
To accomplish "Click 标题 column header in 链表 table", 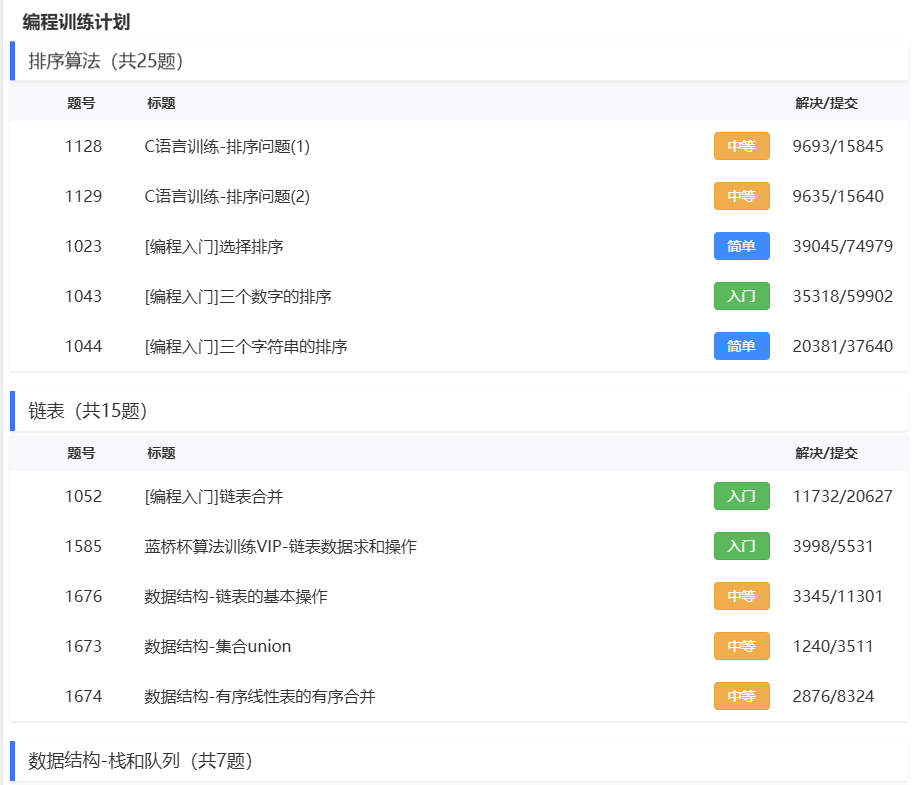I will [161, 453].
